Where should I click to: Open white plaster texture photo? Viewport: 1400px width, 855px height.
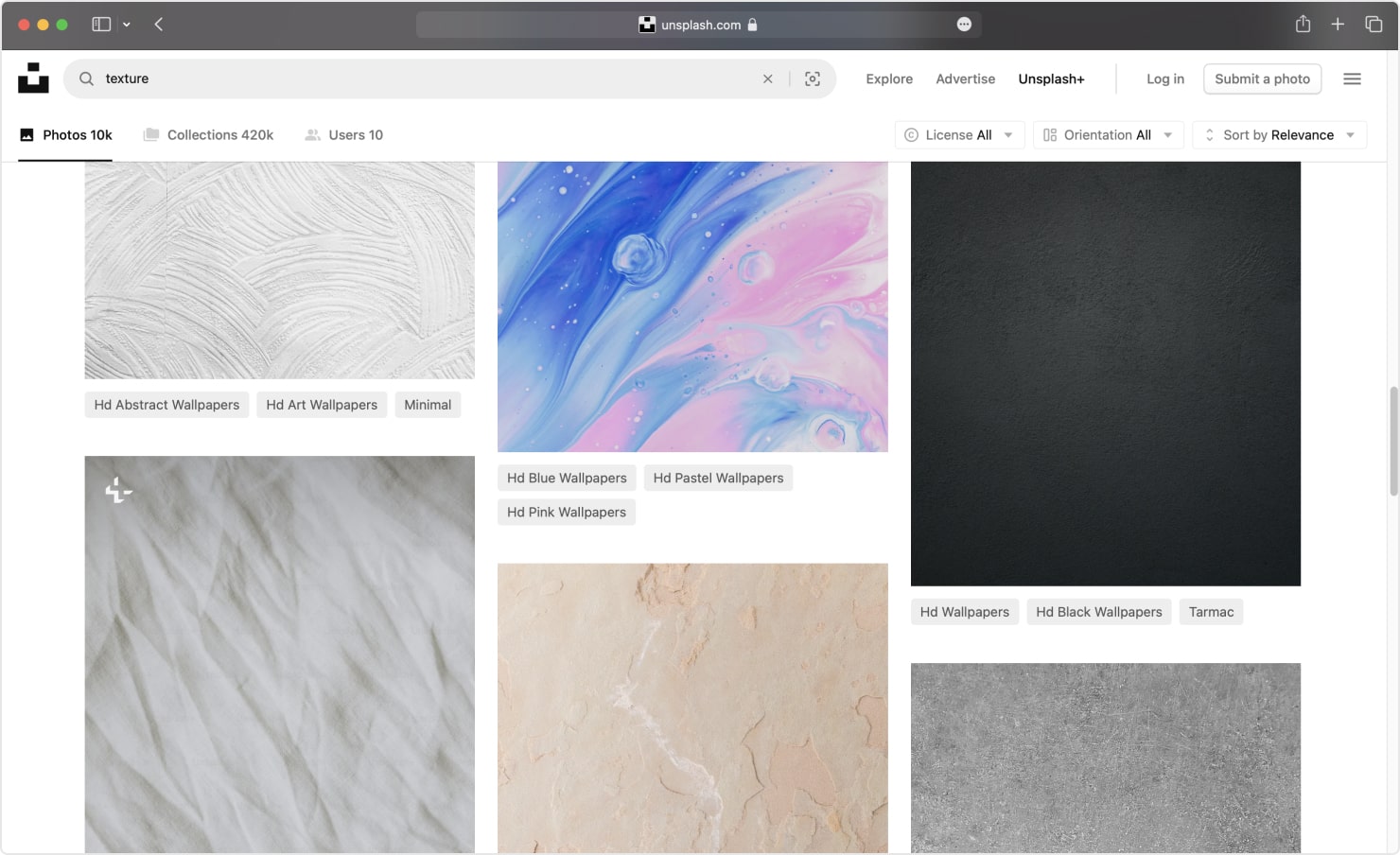coord(279,270)
